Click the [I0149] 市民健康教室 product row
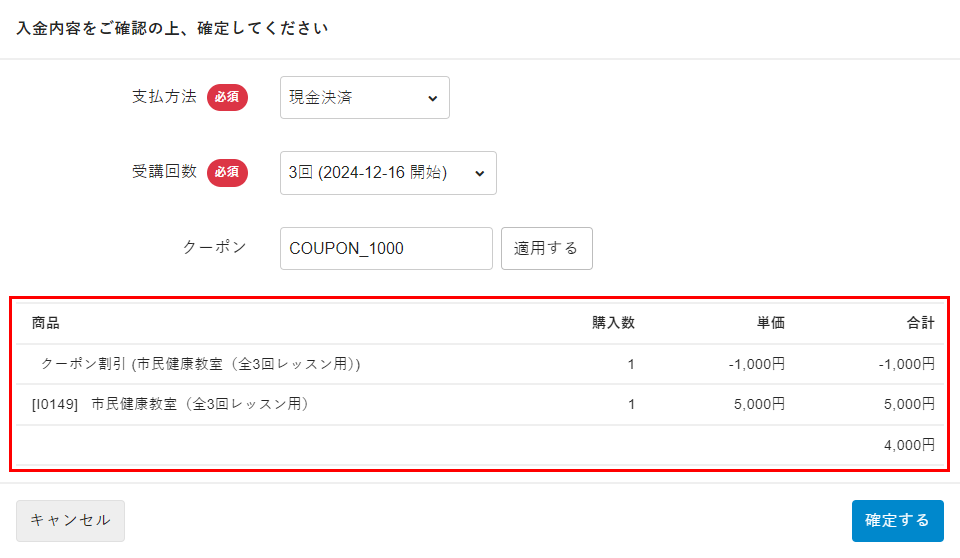Screen dimensions: 960x558 click(x=170, y=405)
